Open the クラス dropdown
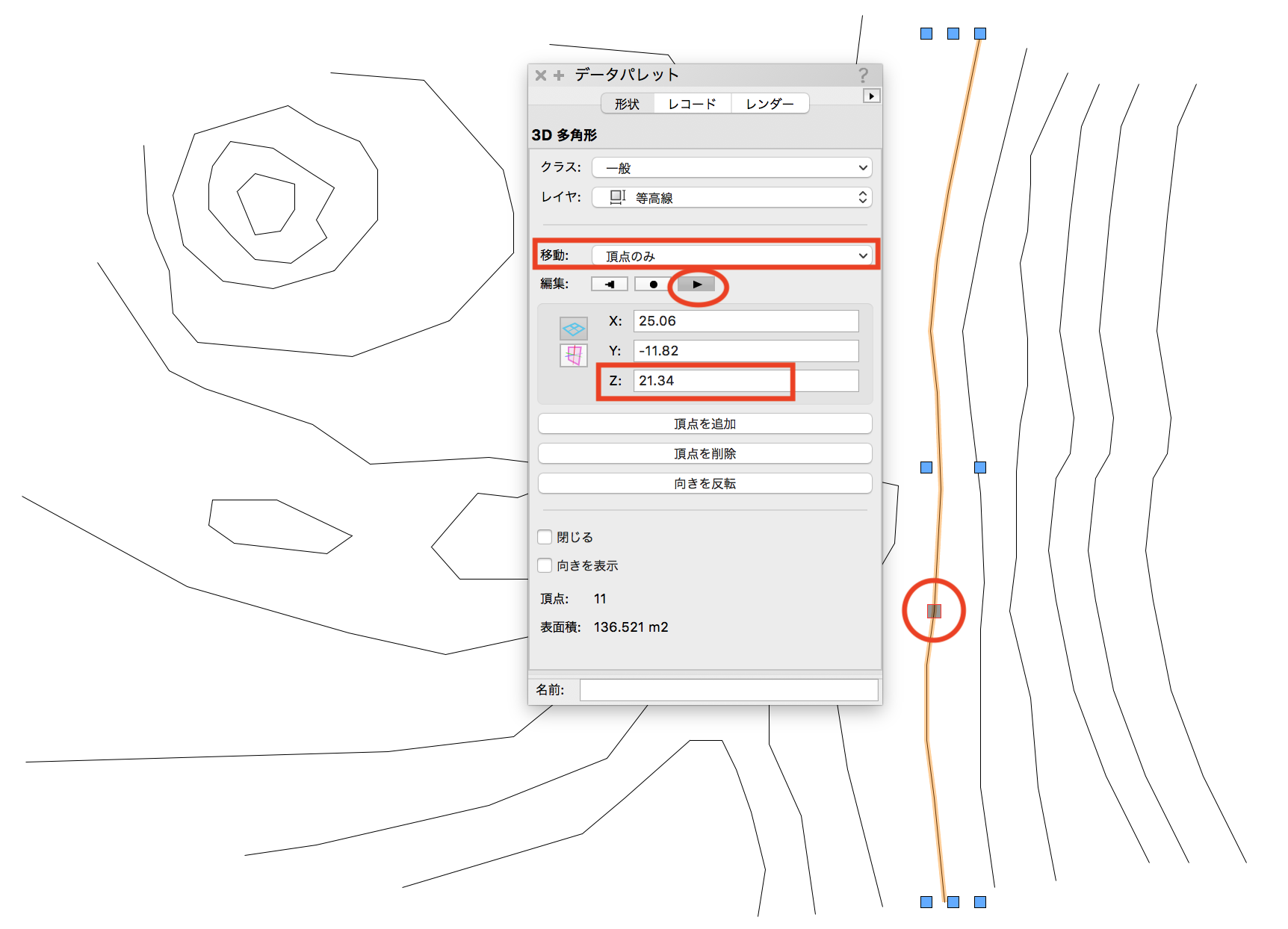This screenshot has width=1288, height=929. coord(731,168)
